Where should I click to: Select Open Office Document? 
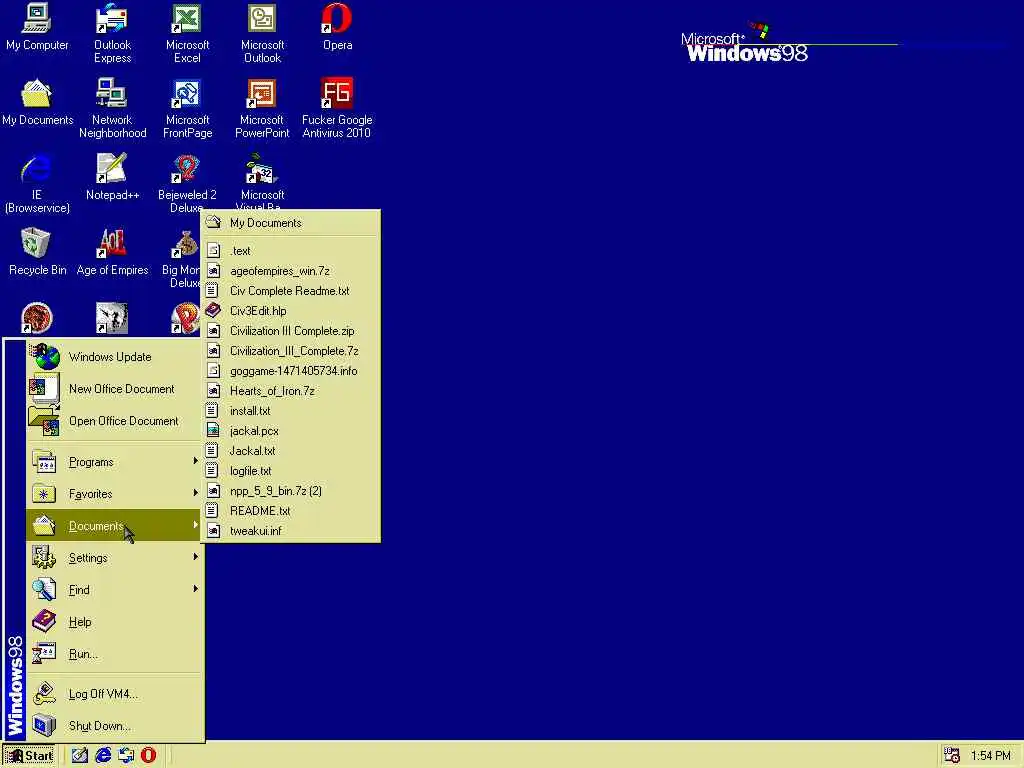[114, 421]
